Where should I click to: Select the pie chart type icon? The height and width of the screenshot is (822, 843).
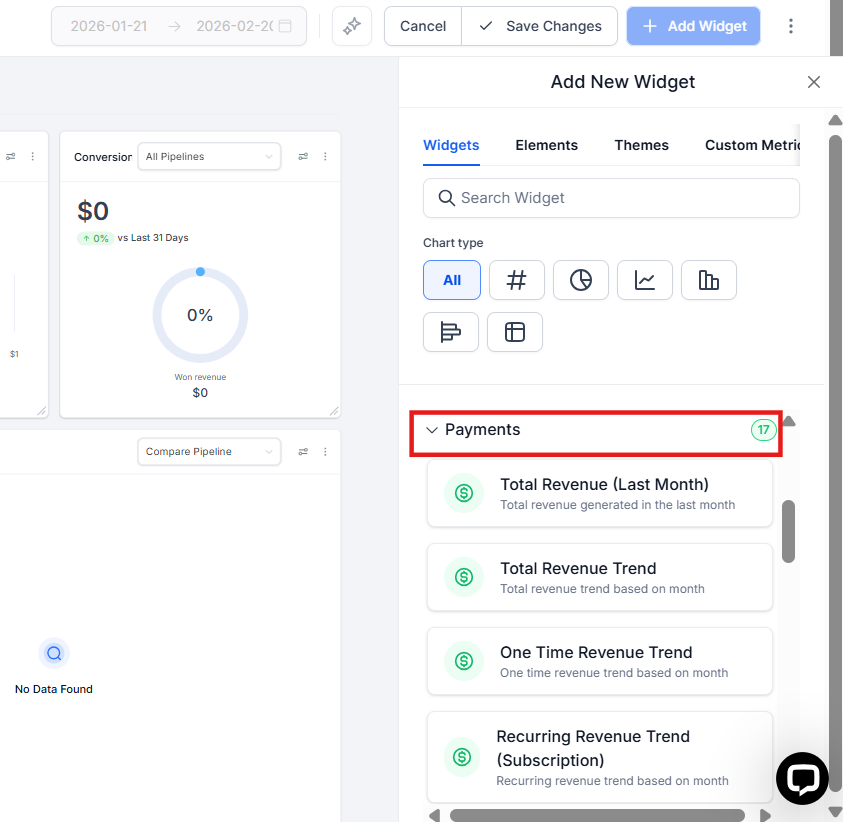tap(580, 280)
